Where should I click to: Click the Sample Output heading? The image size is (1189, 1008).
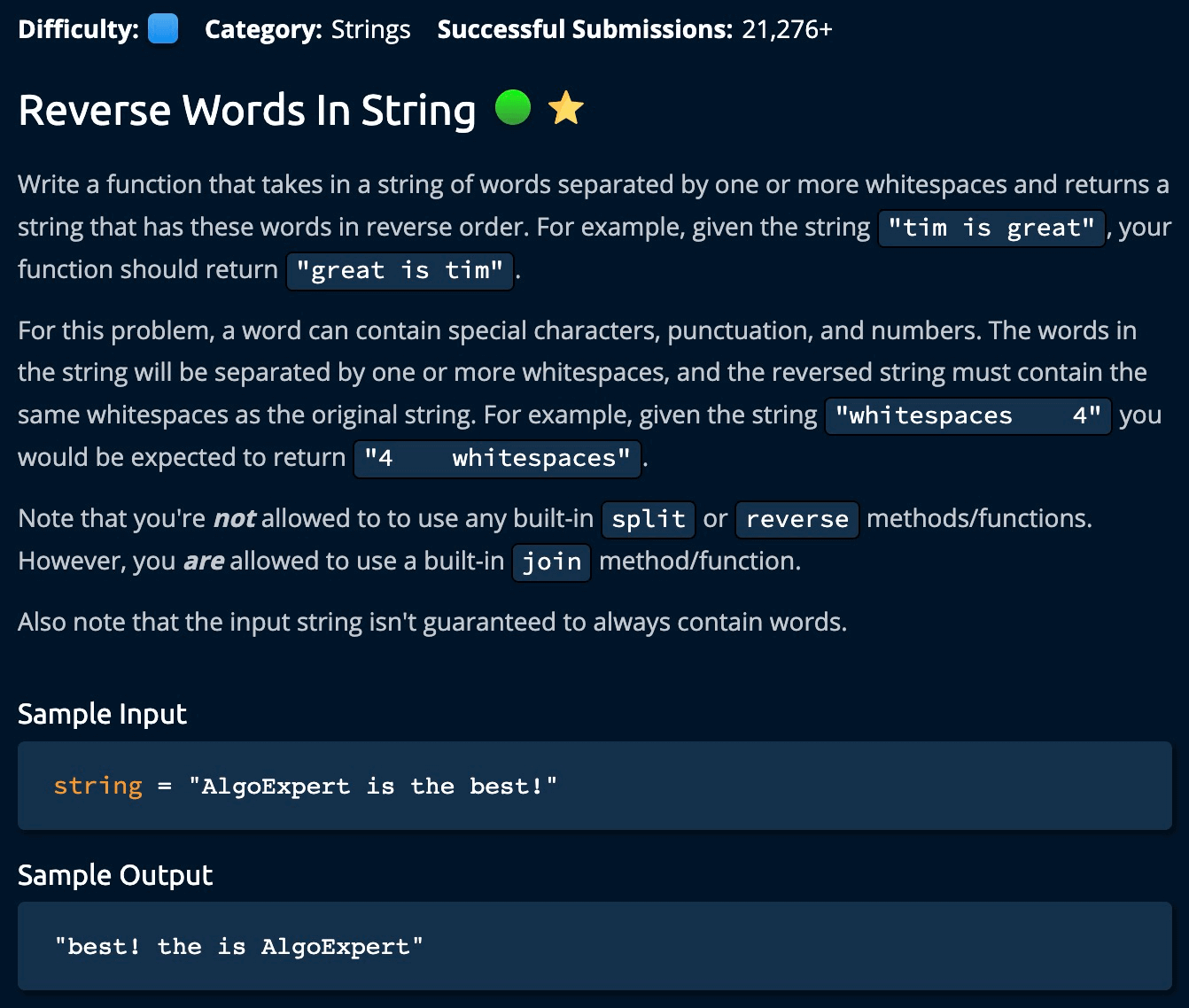(x=115, y=875)
